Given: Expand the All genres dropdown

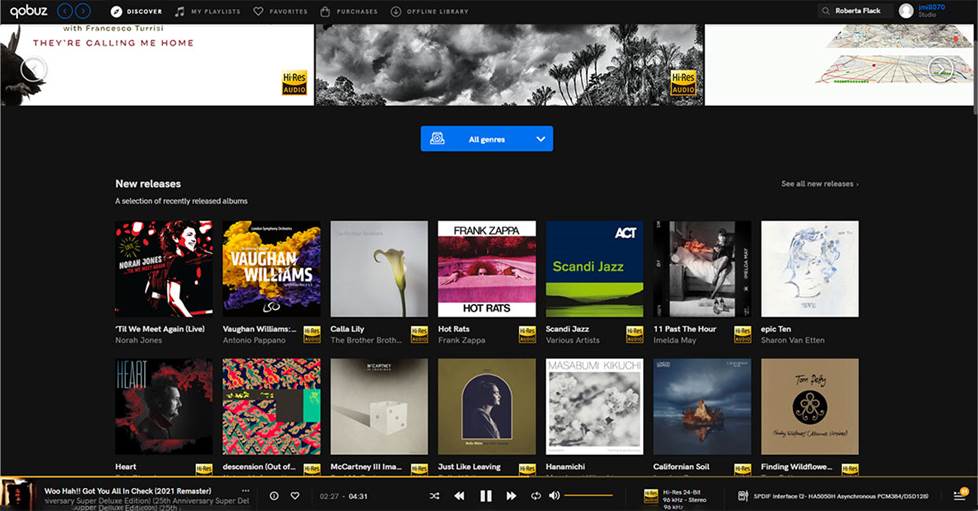Looking at the screenshot, I should point(487,139).
